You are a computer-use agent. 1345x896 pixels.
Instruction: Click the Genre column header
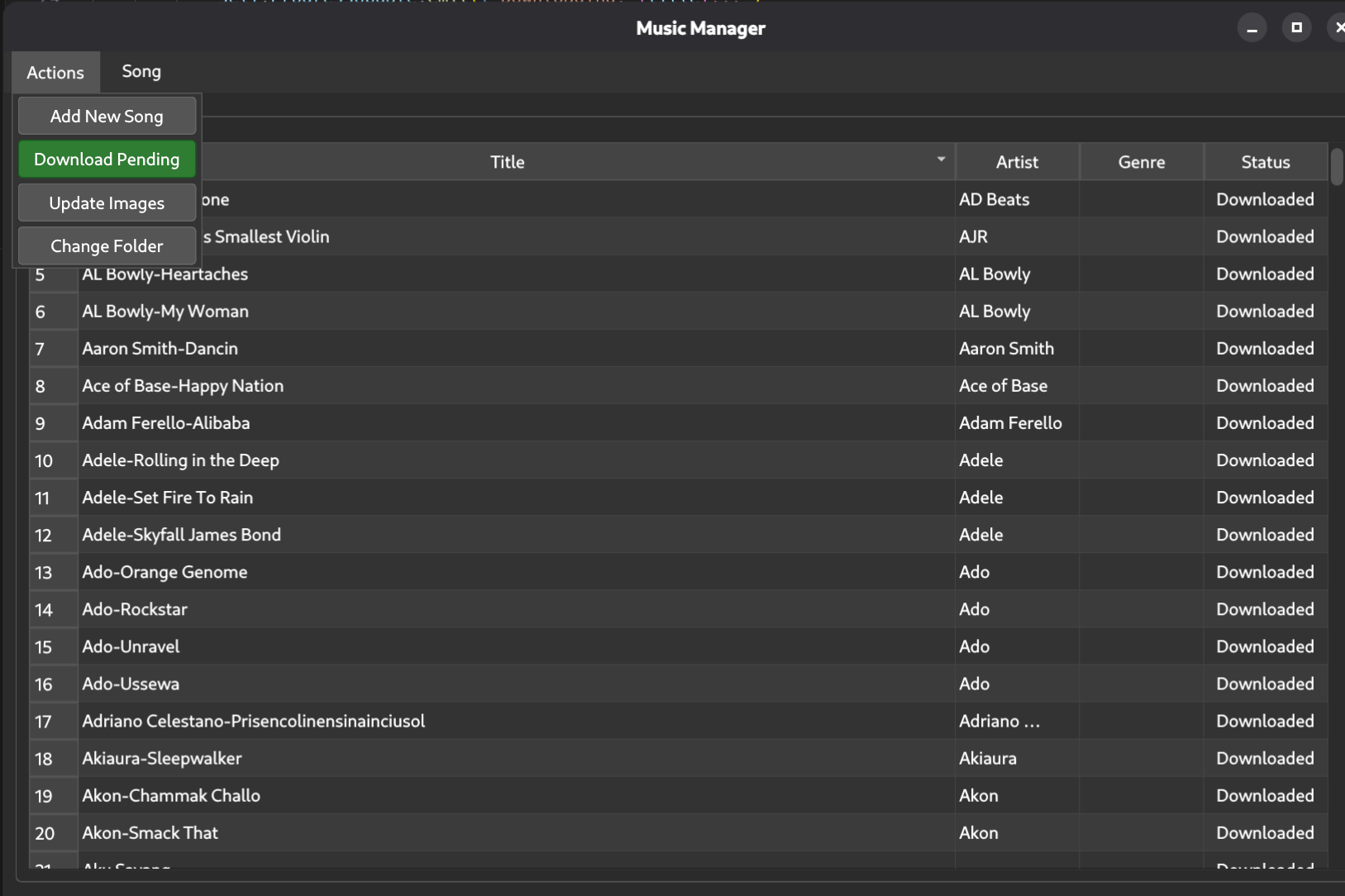pos(1142,162)
